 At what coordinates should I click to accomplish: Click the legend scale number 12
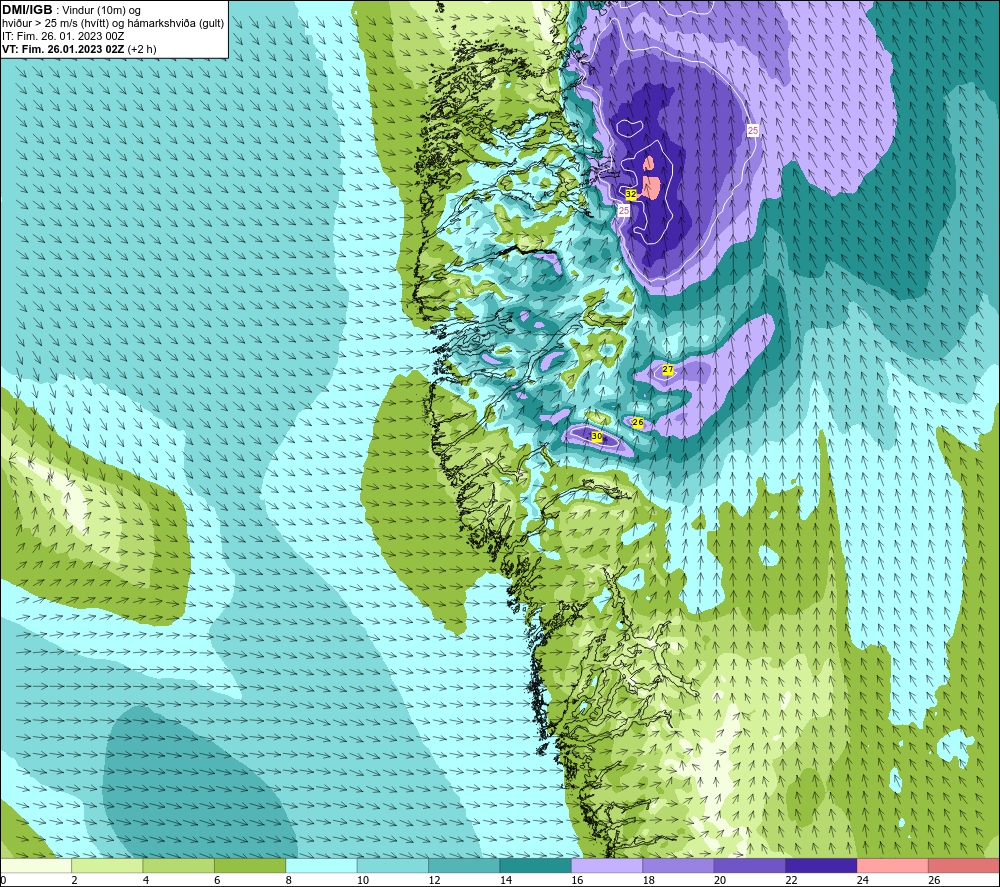[x=434, y=880]
